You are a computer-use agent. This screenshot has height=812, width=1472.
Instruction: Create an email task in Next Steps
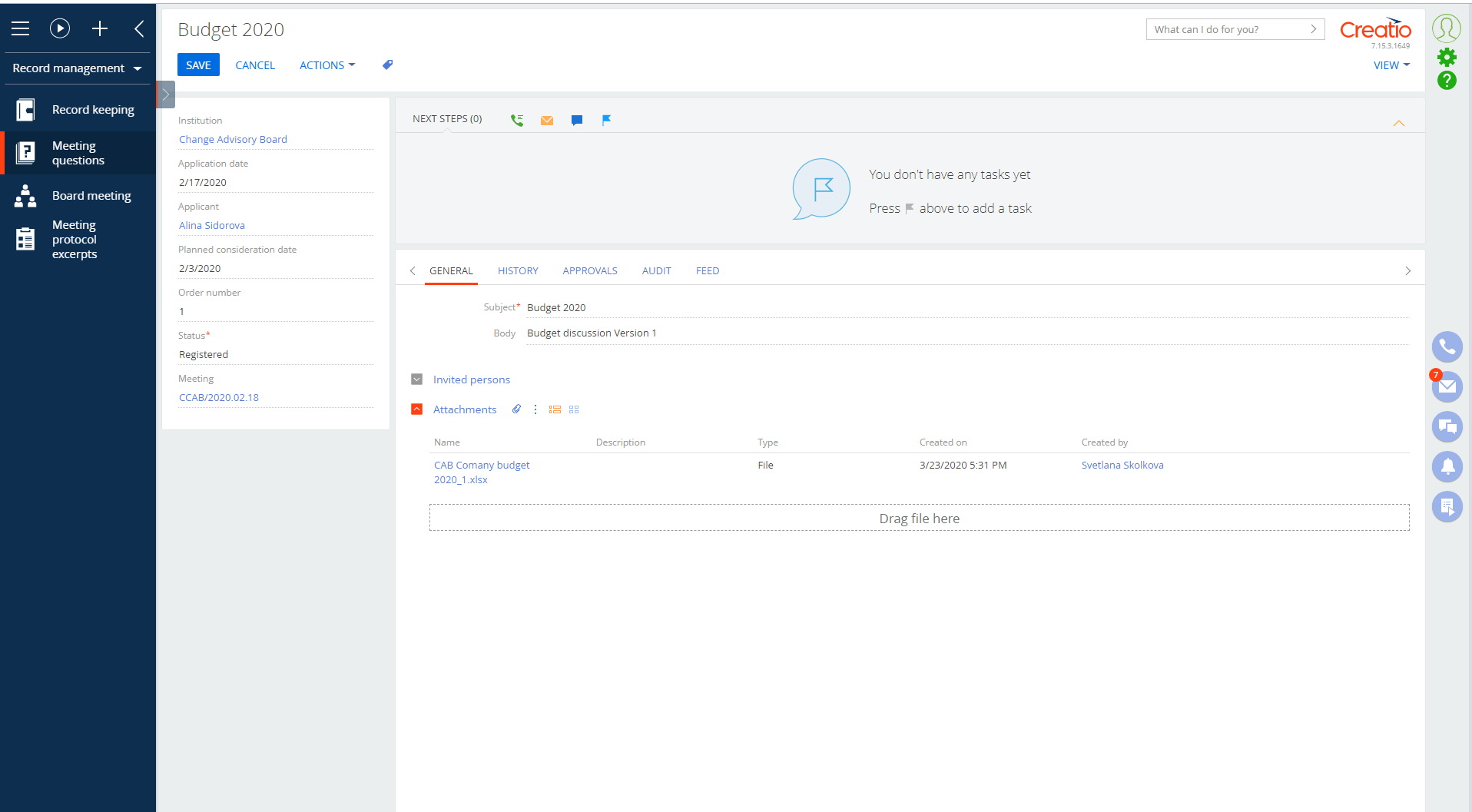click(546, 120)
